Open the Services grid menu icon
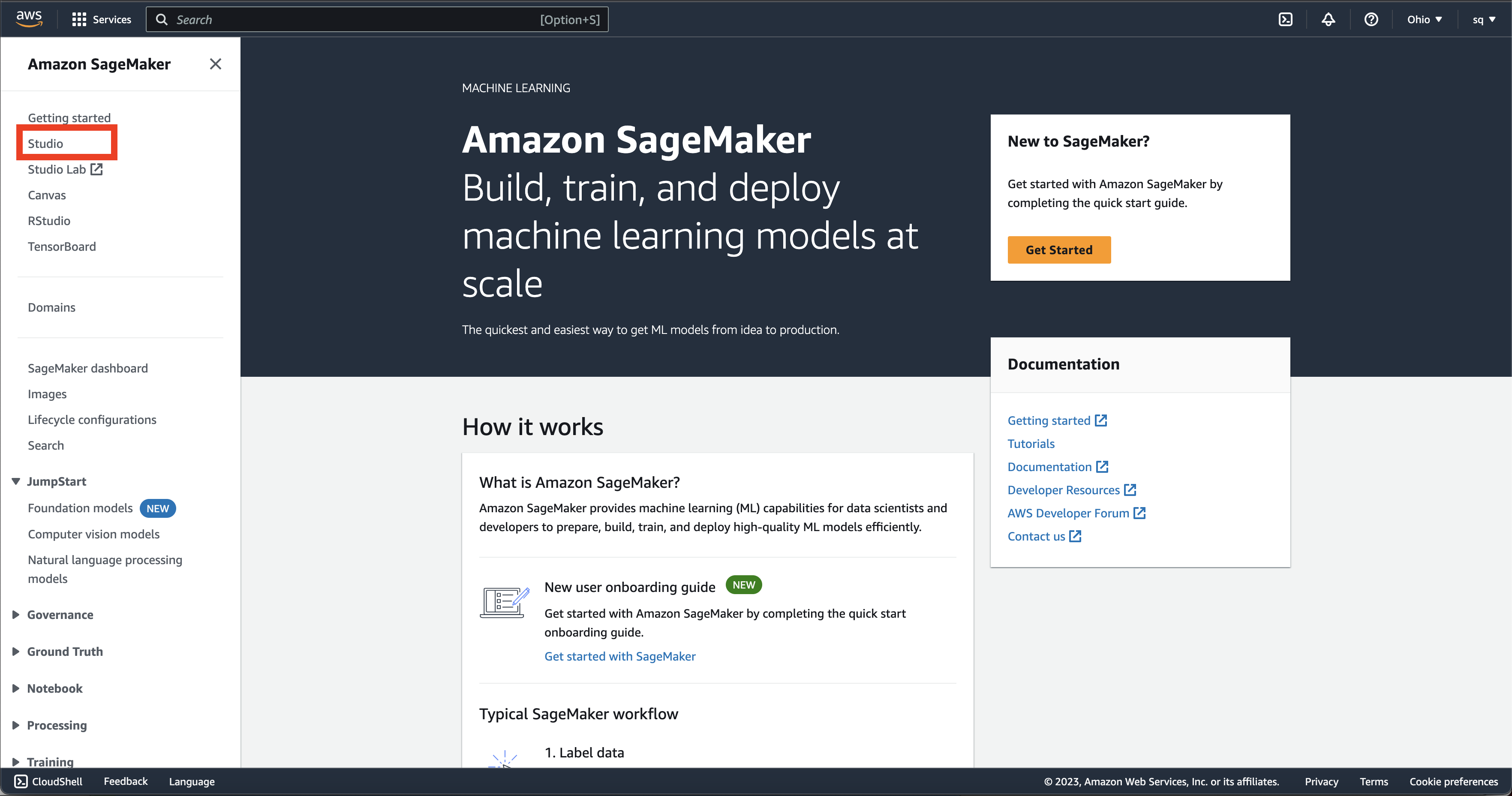1512x796 pixels. point(78,19)
